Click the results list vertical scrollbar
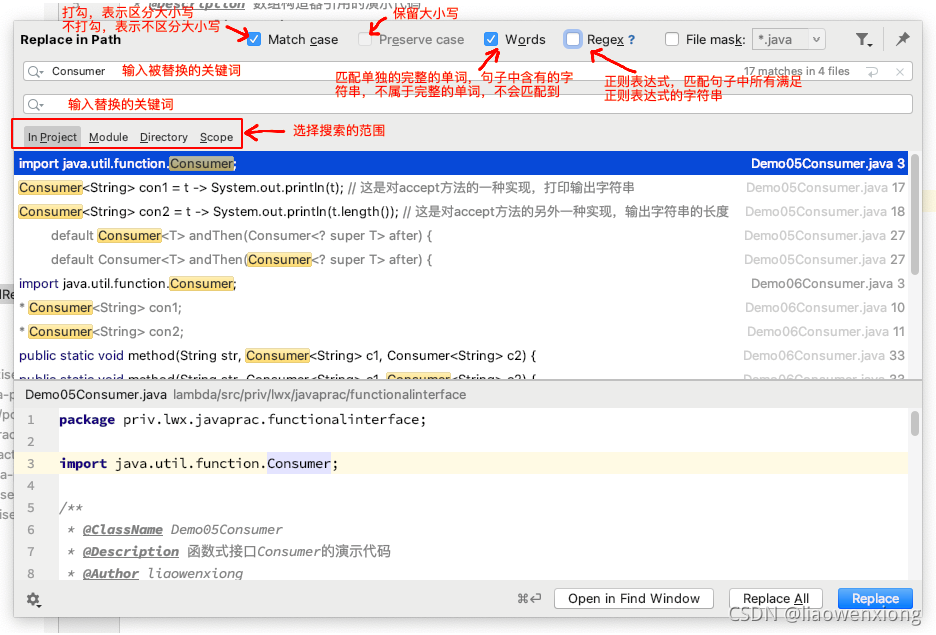936x635 pixels. coord(915,215)
